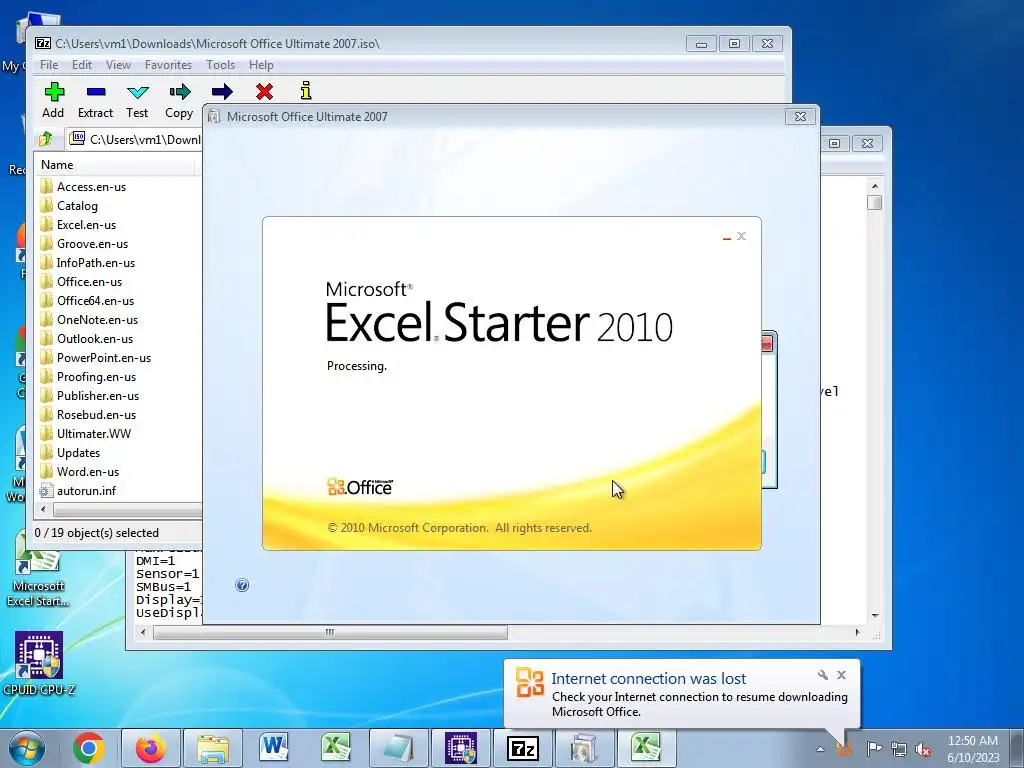Show hidden tray icons arrow

[x=820, y=750]
